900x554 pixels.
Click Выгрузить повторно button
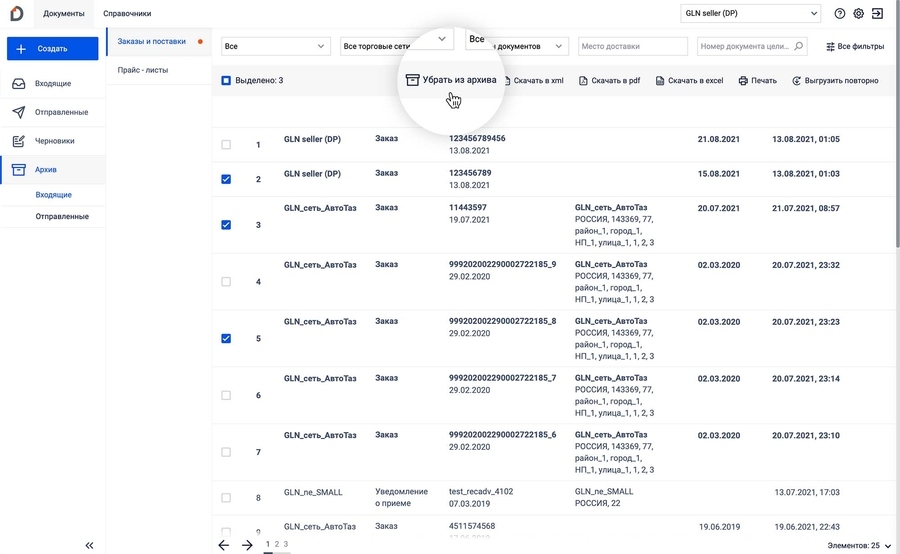(835, 81)
